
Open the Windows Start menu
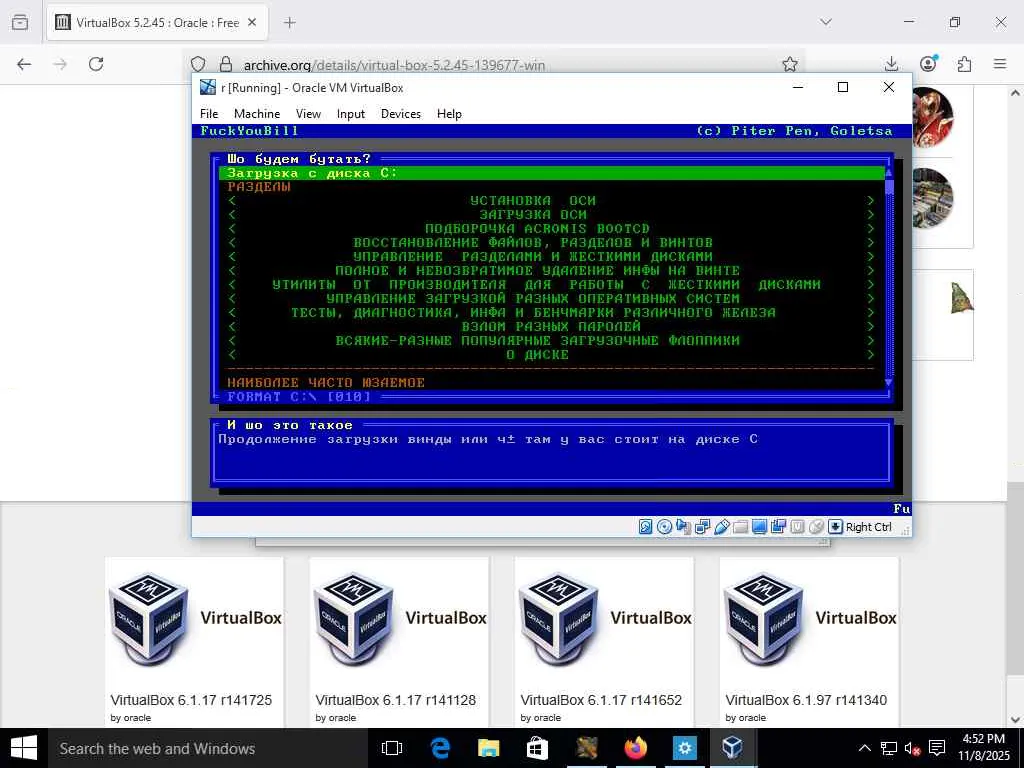pos(24,748)
